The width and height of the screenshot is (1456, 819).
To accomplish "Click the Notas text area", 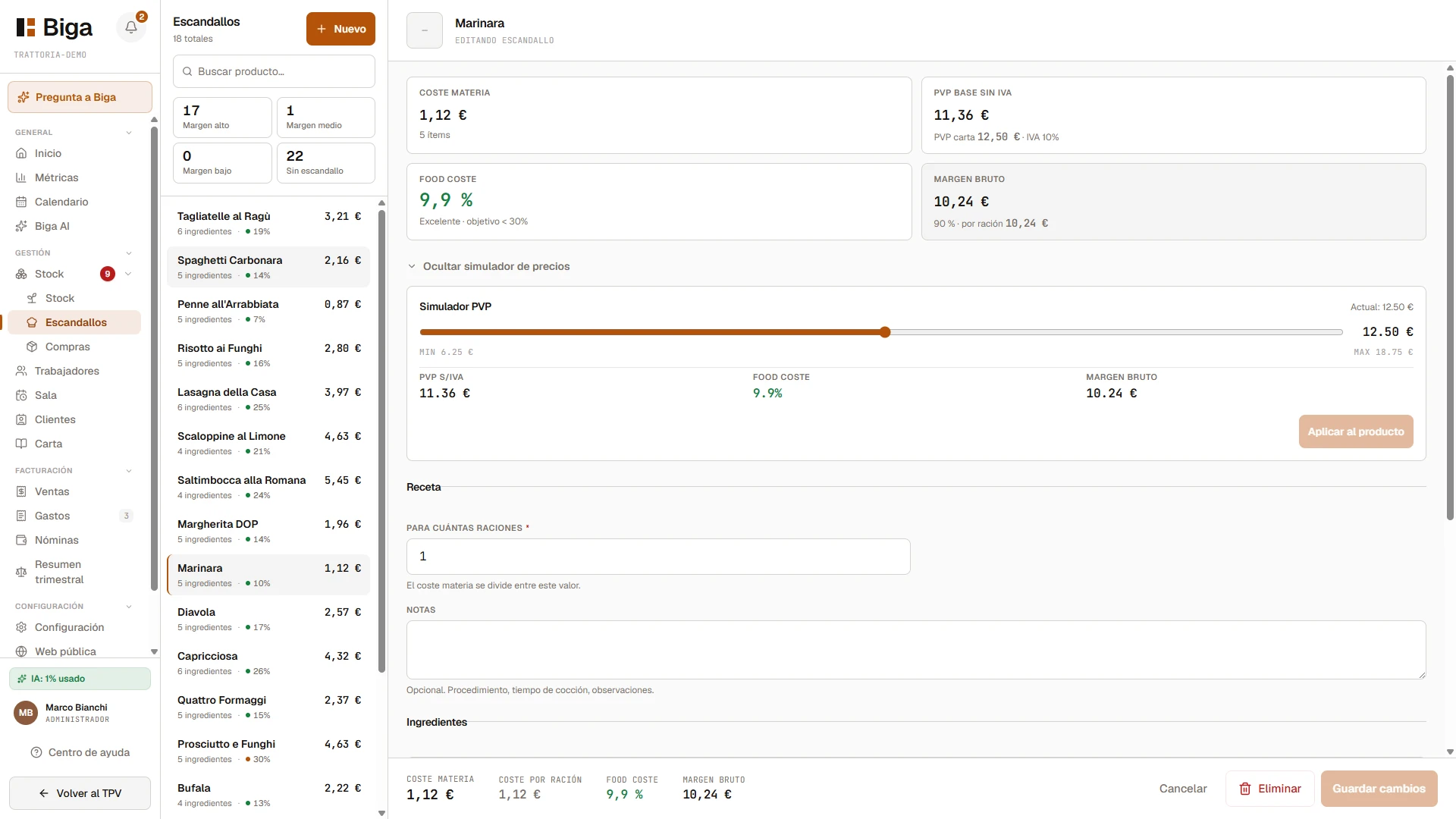I will pyautogui.click(x=916, y=650).
